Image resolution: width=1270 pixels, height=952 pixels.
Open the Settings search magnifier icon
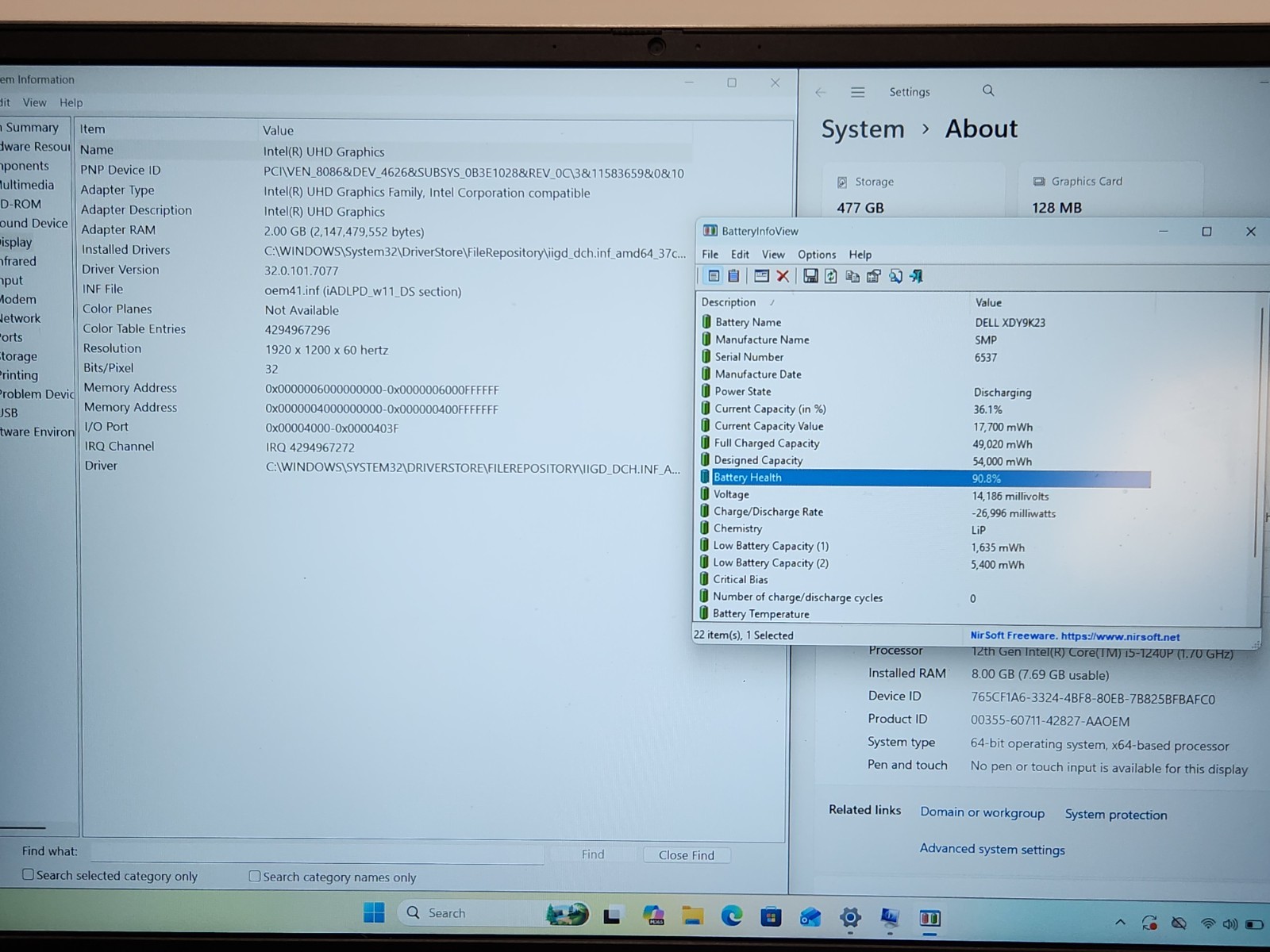[988, 90]
